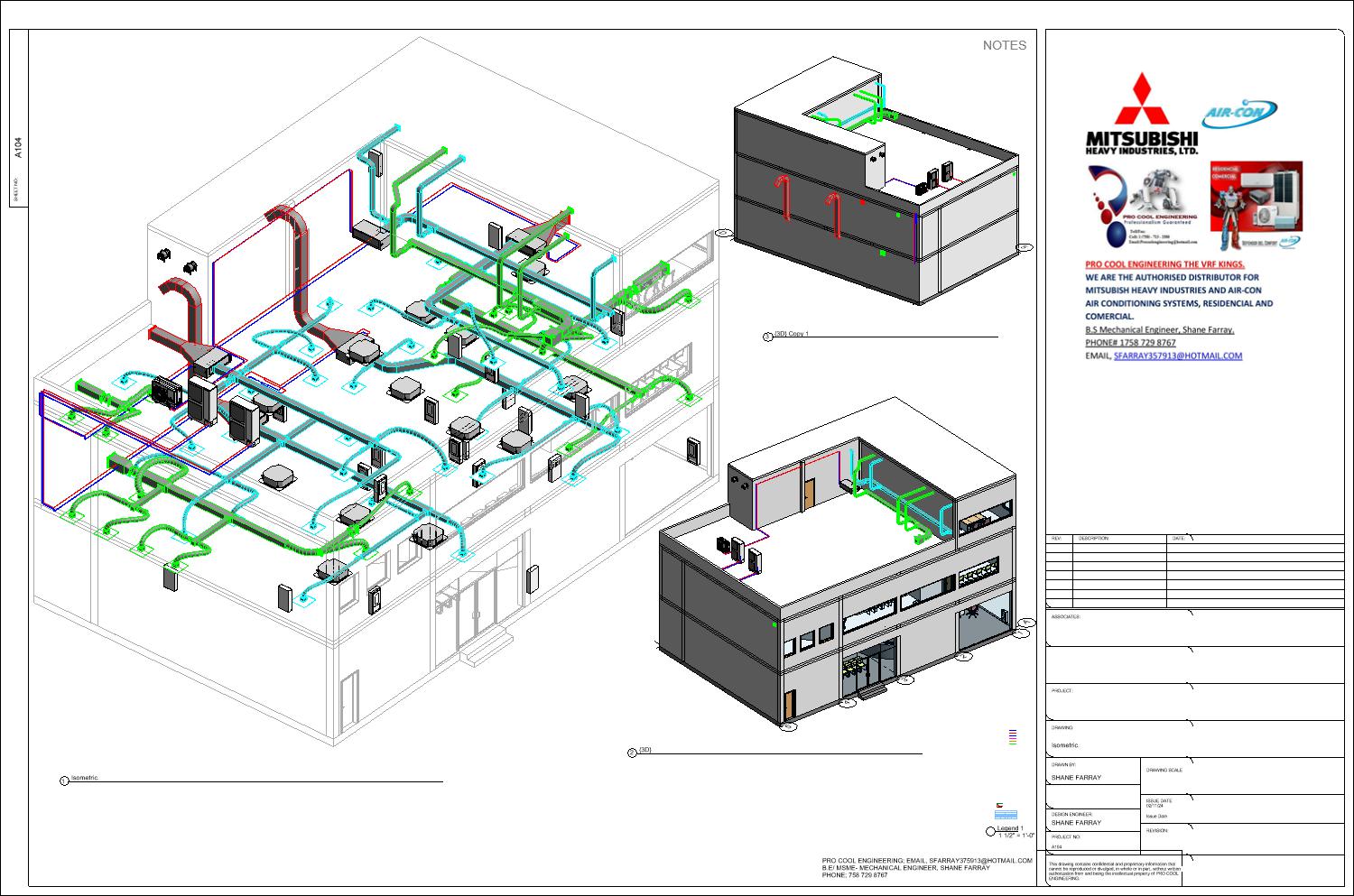Click the colored line legend near {3D} view
Image resolution: width=1354 pixels, height=896 pixels.
coord(1013,737)
